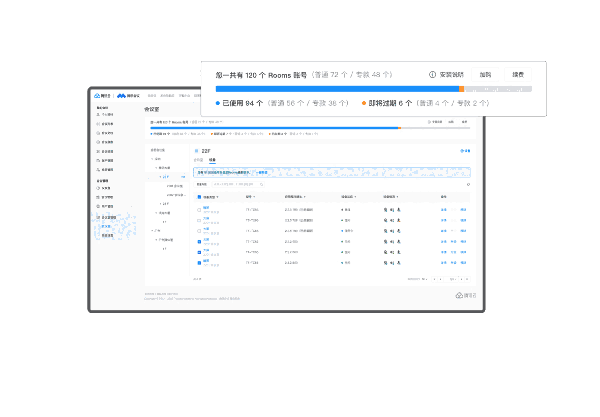600x417 pixels.
Task: Click the 加购 button in Rooms card
Action: [x=485, y=75]
